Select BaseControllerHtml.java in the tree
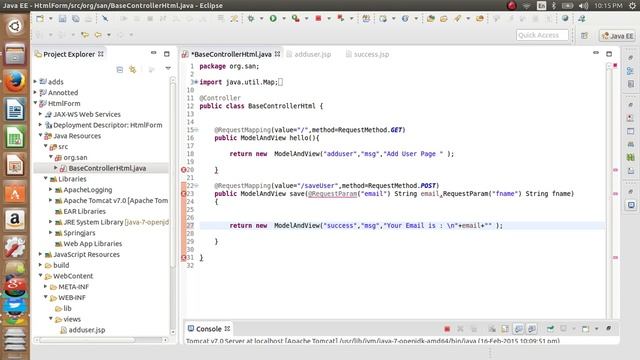 click(107, 168)
